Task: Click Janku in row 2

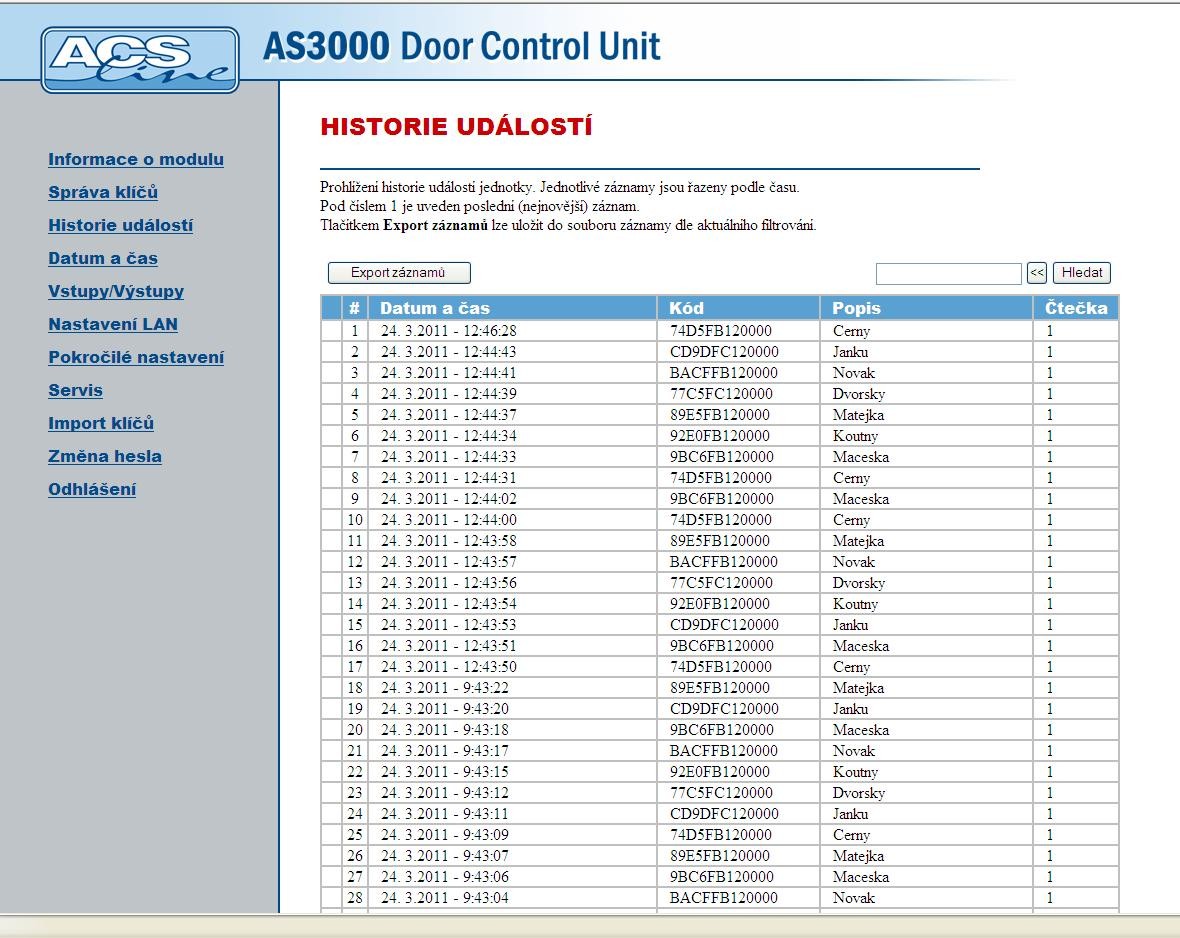Action: point(850,352)
